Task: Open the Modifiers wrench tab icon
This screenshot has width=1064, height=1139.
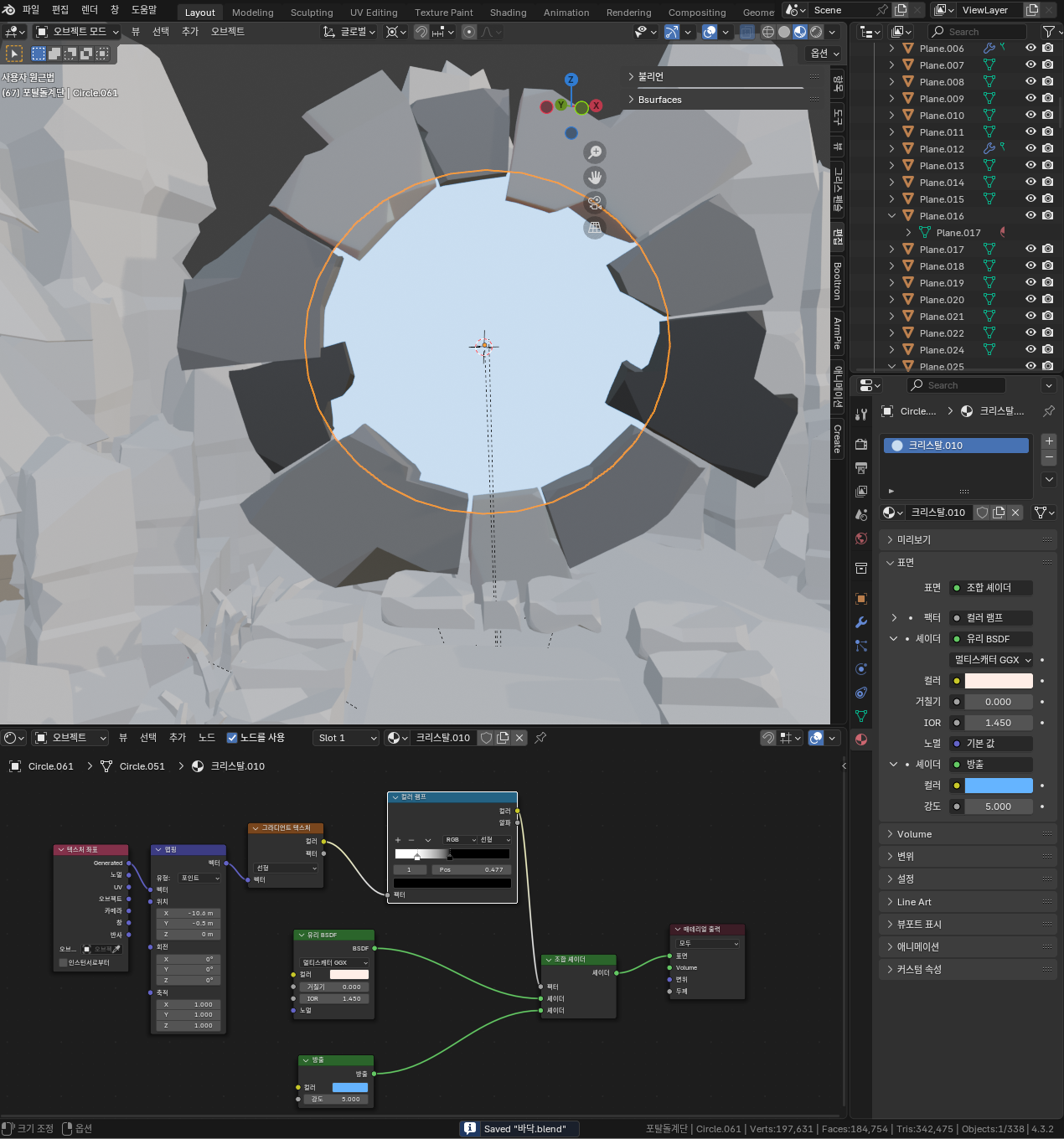Action: (x=861, y=622)
